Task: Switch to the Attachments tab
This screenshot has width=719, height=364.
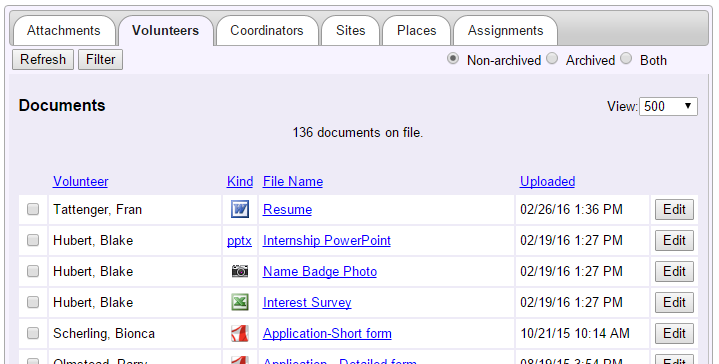Action: tap(64, 31)
